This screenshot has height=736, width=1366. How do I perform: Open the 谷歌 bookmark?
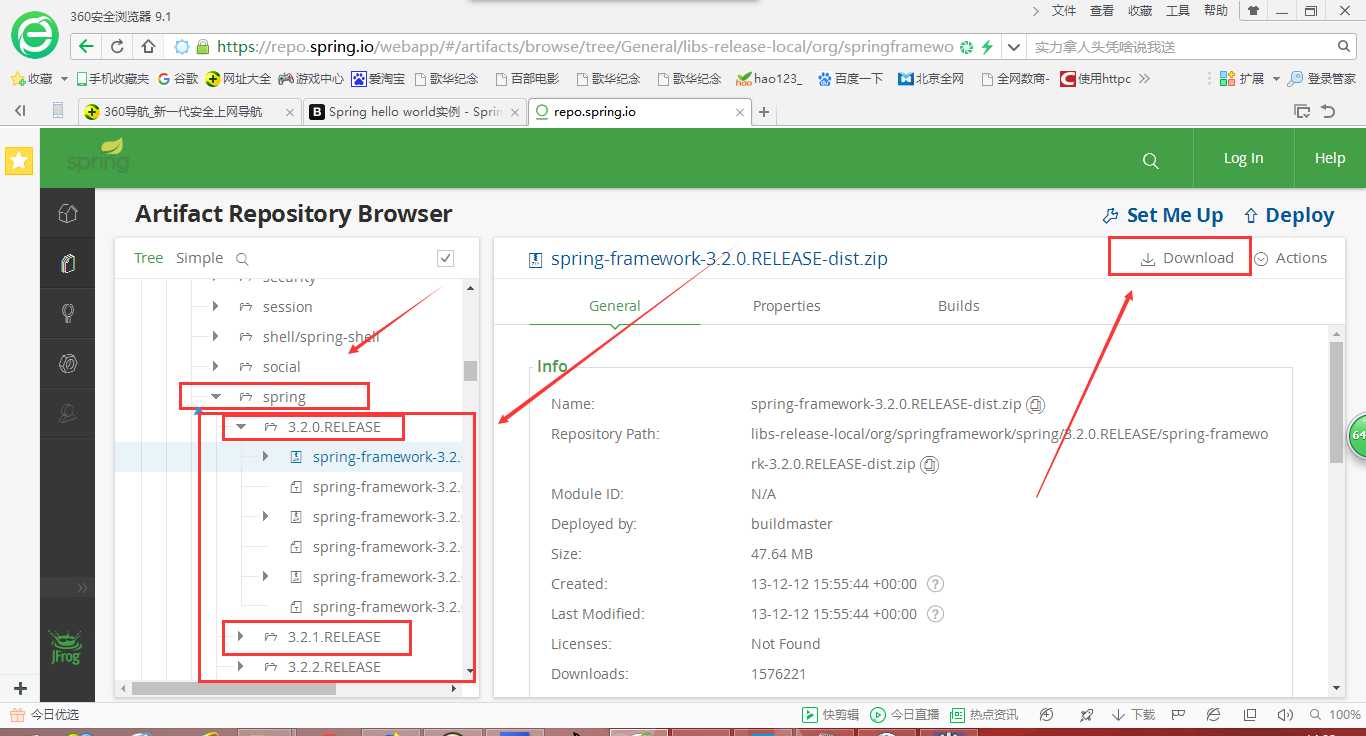[177, 78]
